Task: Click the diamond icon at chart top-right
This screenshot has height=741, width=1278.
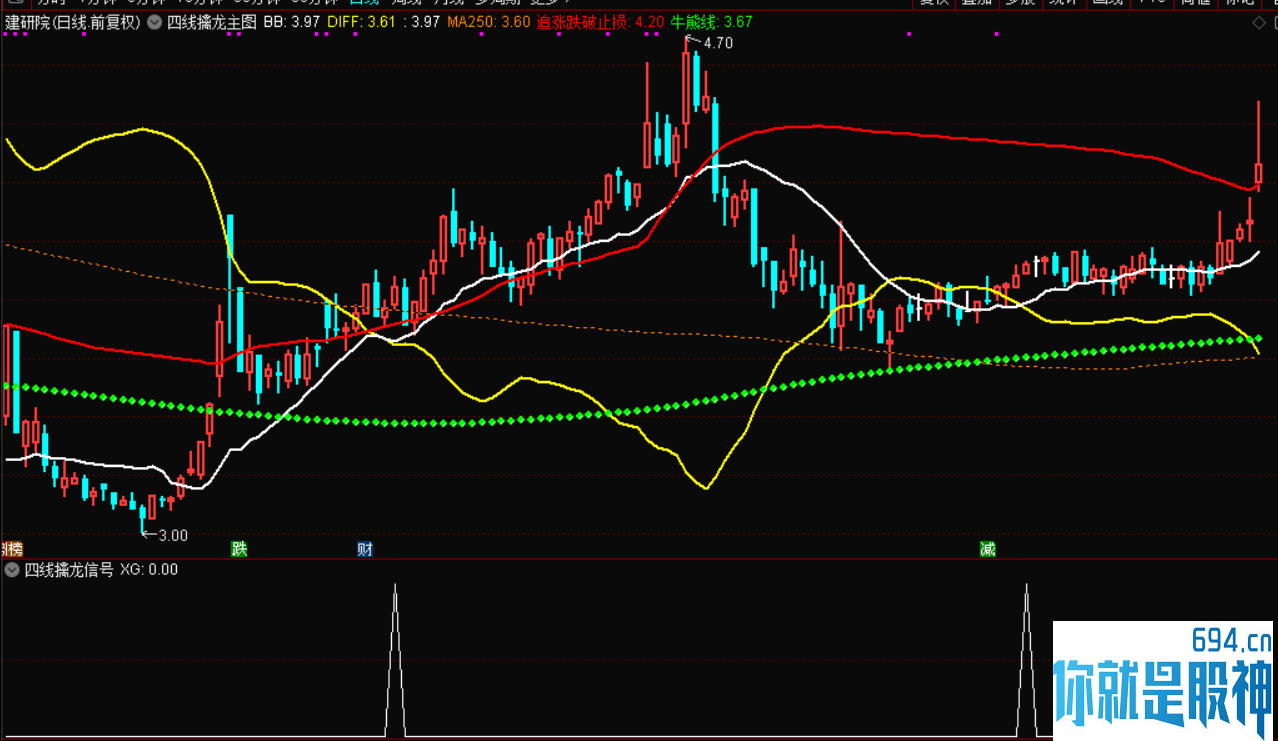Action: pos(1257,23)
